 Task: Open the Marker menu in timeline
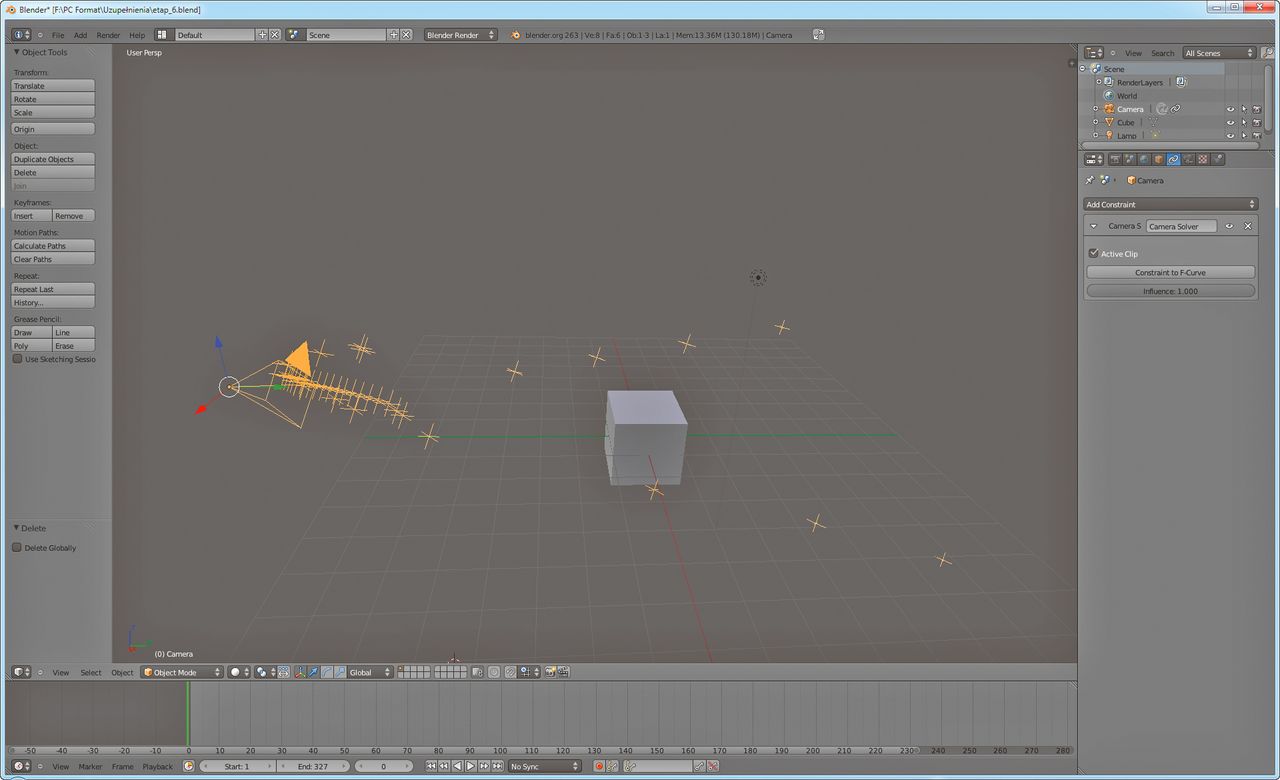(90, 766)
